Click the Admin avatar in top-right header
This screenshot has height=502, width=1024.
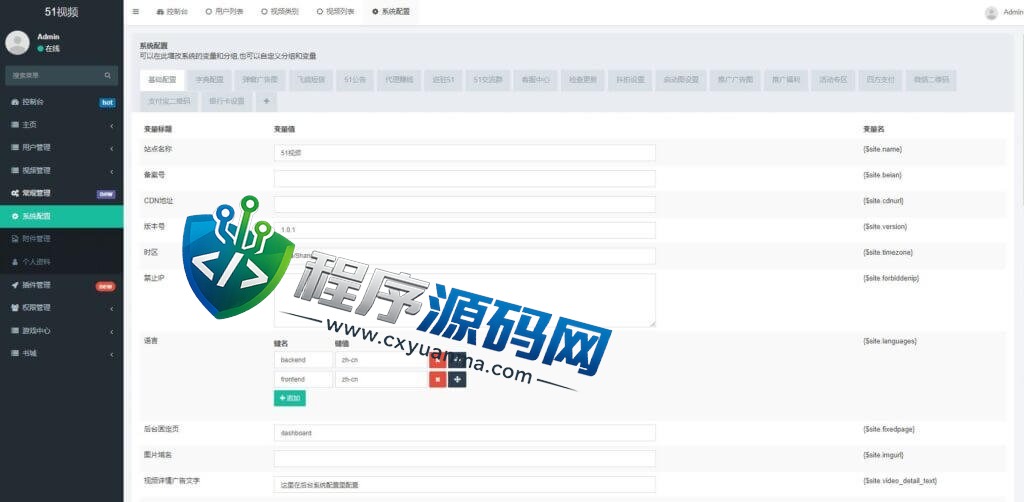[x=991, y=12]
